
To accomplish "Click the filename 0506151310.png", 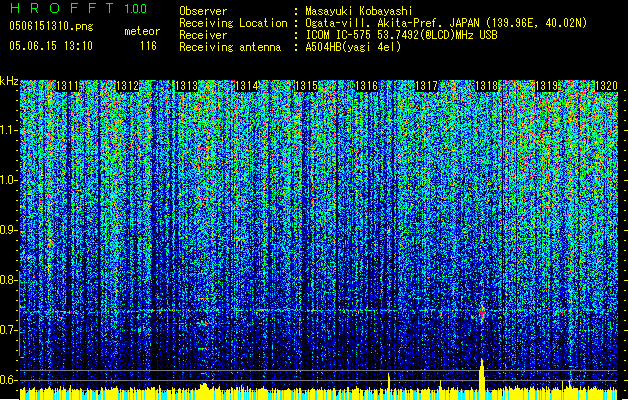I will point(51,26).
